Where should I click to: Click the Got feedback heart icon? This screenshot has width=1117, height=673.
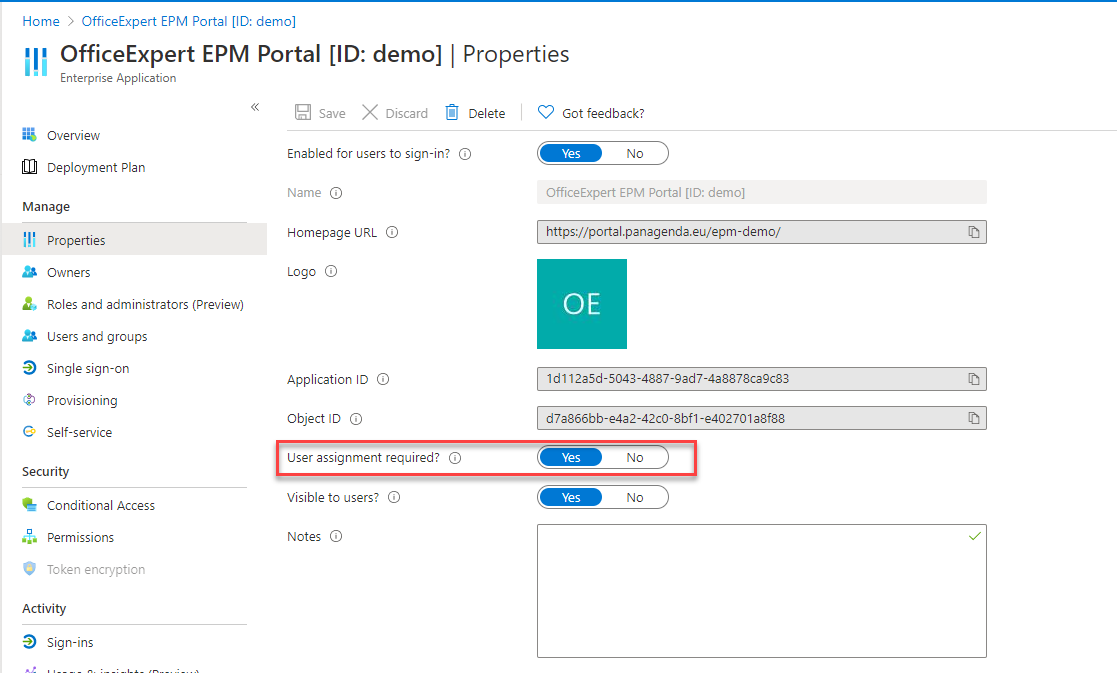click(x=546, y=113)
